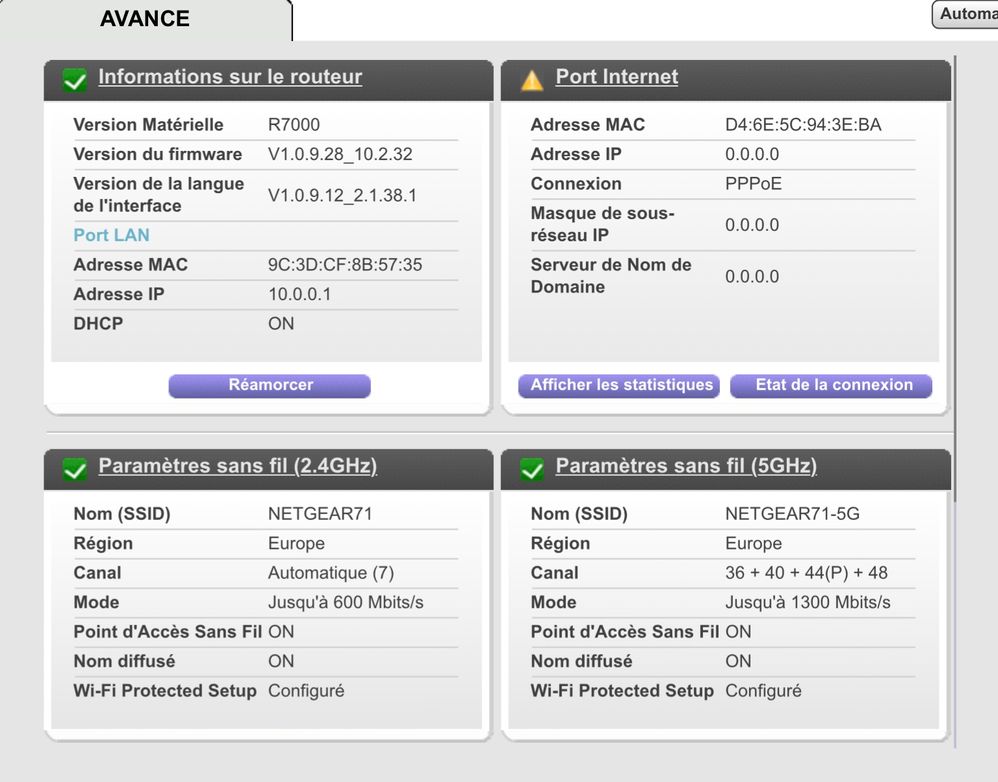
Task: Click Afficher les statistiques button
Action: pyautogui.click(x=619, y=386)
